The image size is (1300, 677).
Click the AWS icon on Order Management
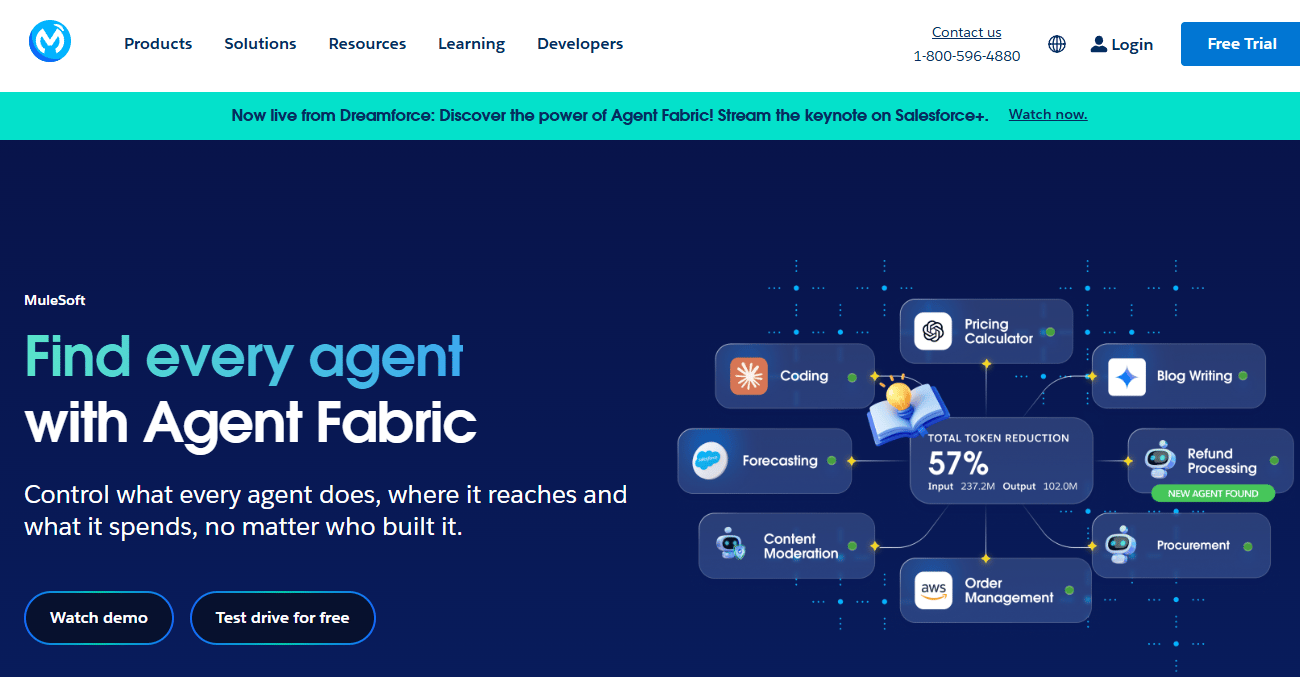point(934,590)
